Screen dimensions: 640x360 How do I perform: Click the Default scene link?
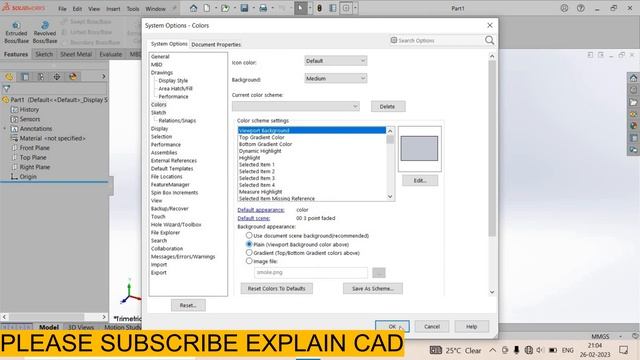[253, 218]
